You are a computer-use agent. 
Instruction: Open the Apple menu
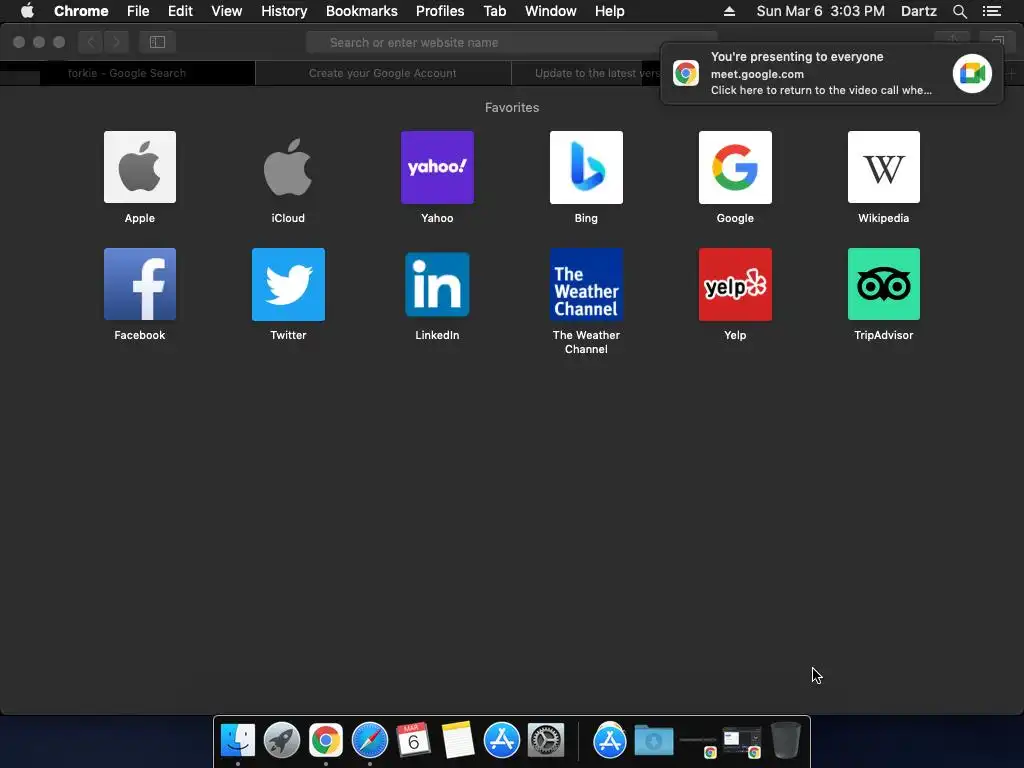[x=27, y=11]
